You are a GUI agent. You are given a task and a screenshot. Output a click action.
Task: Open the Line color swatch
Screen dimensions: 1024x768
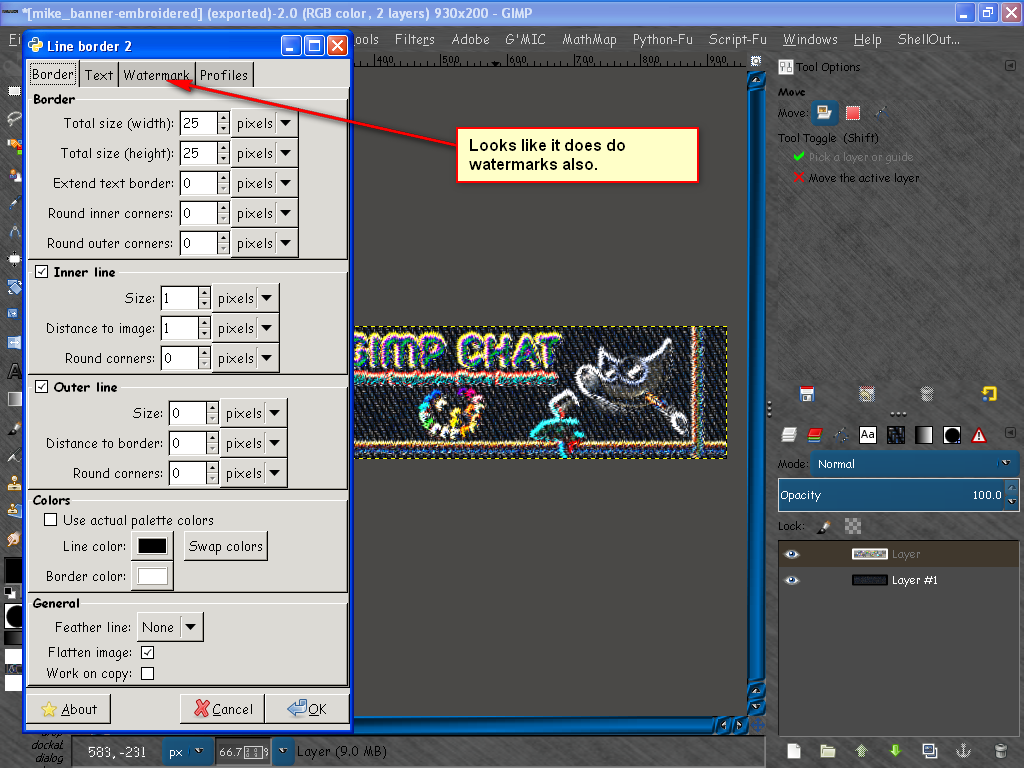point(152,546)
